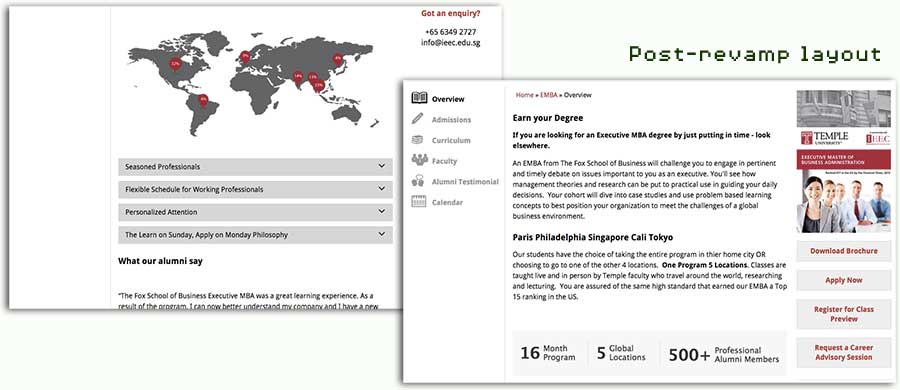Open the Curriculum menu item
This screenshot has width=900, height=390.
[451, 140]
